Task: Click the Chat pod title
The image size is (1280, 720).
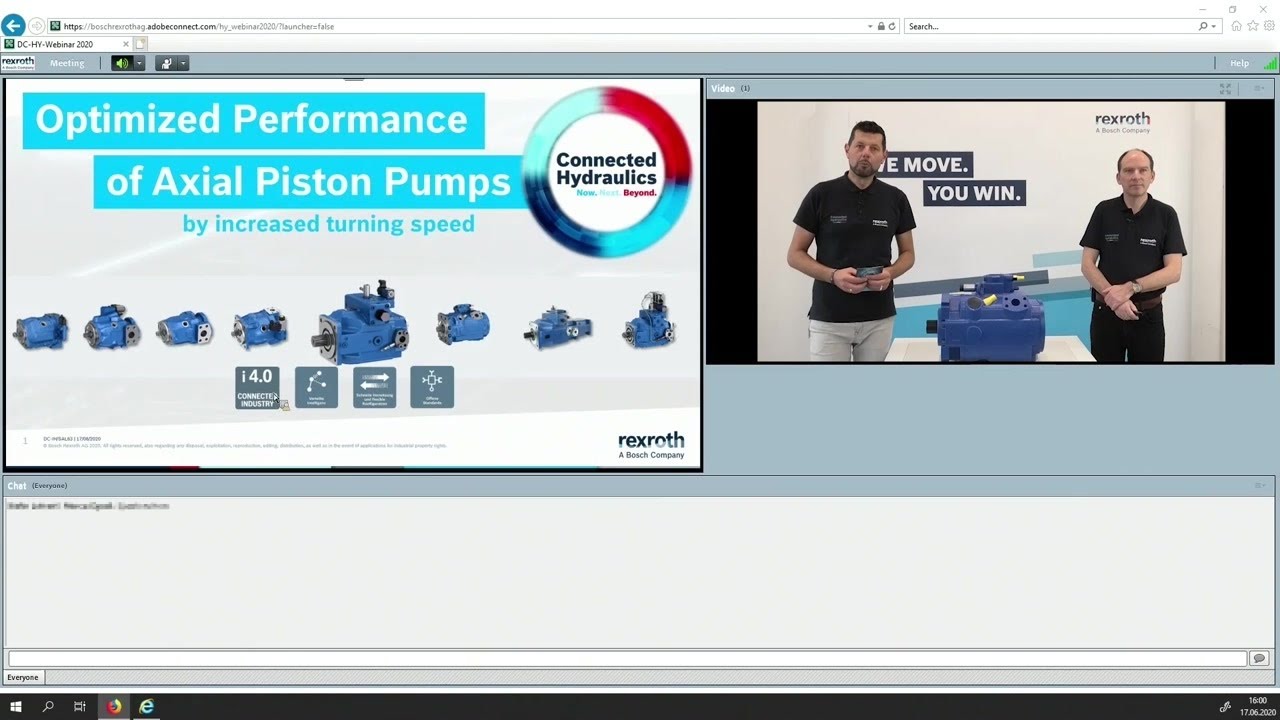Action: 17,486
